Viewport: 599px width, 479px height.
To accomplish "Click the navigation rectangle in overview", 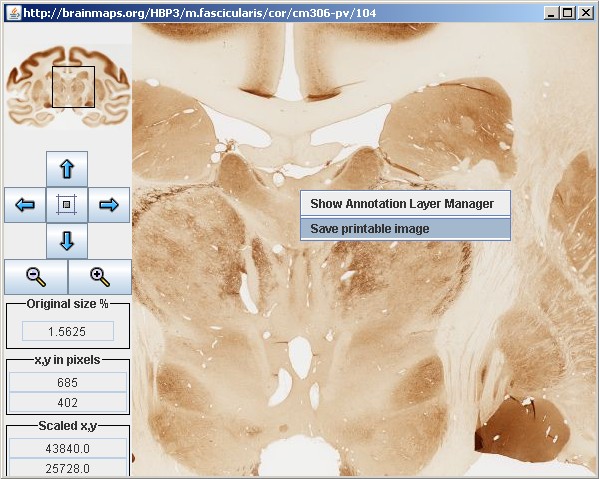I will (73, 87).
